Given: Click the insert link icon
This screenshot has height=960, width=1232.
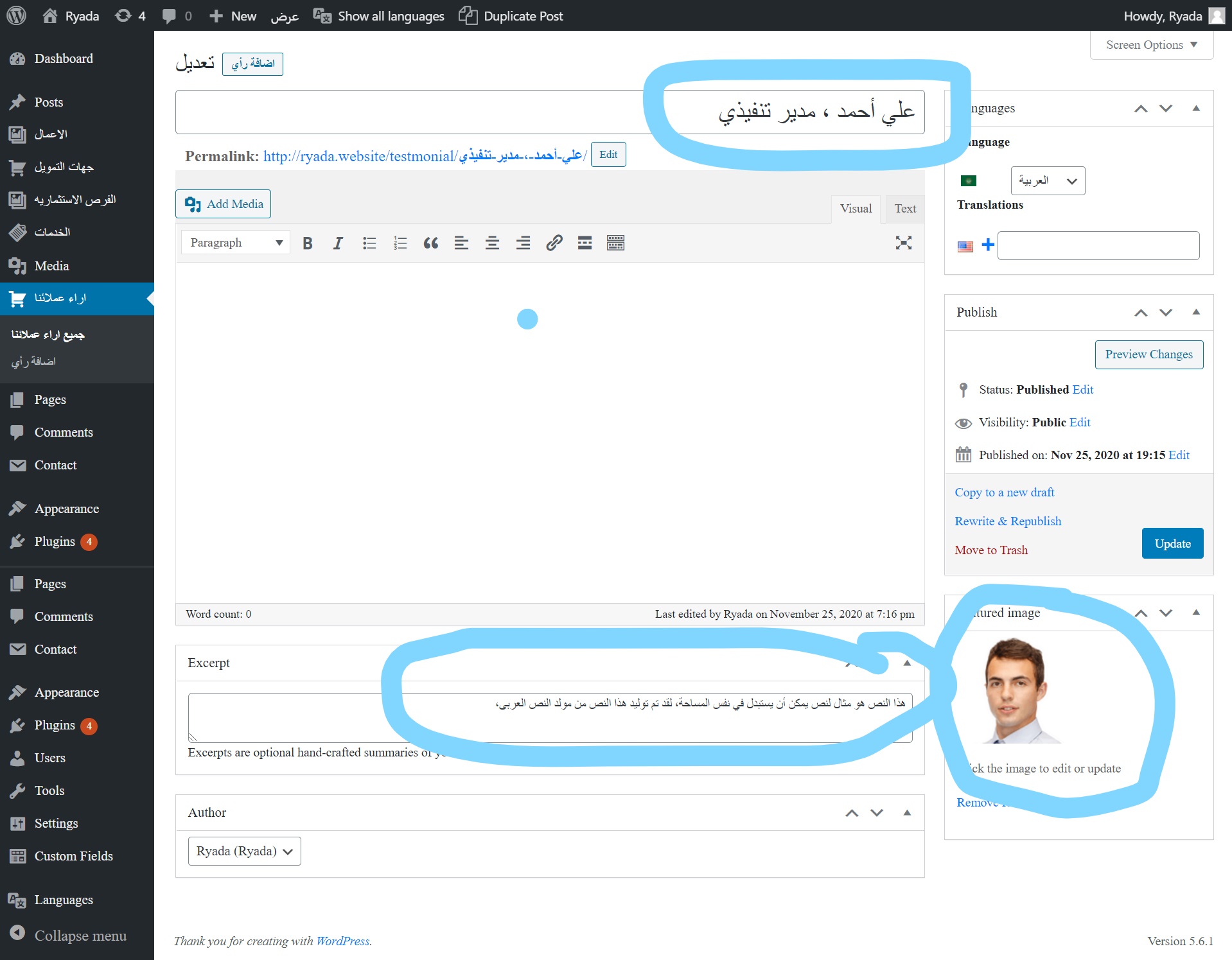Looking at the screenshot, I should (x=554, y=243).
